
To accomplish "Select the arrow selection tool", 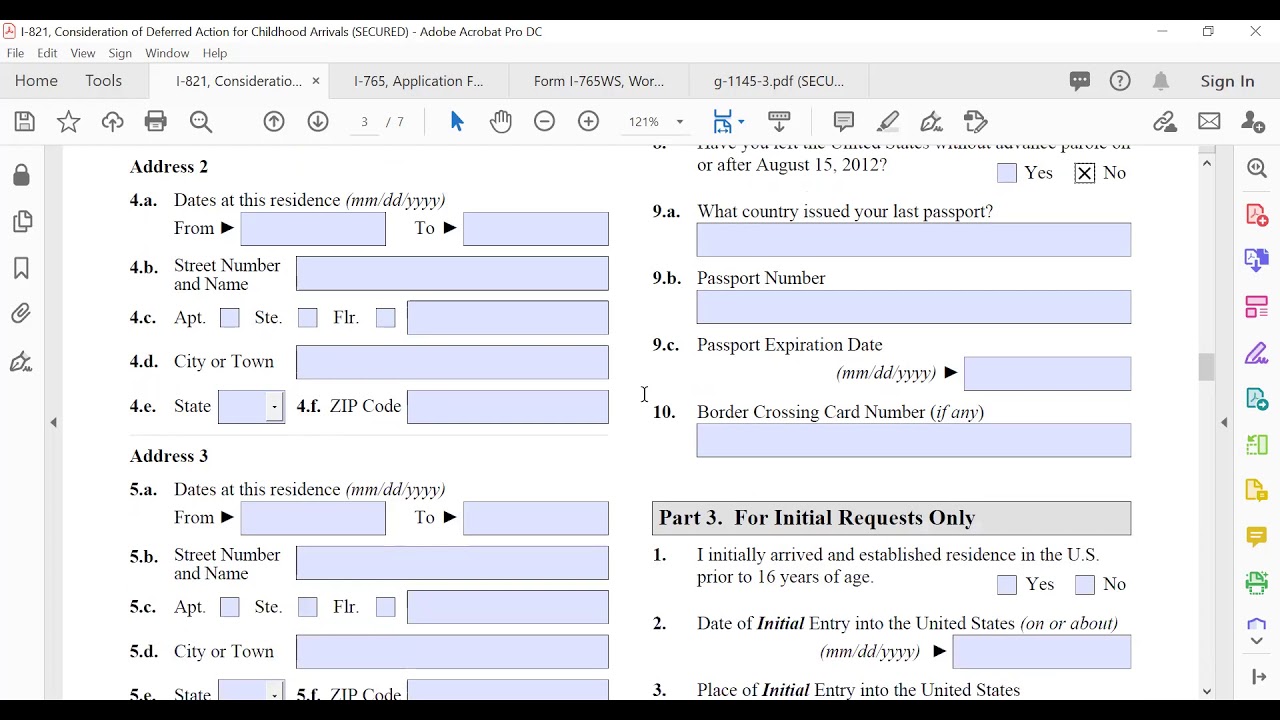I will 457,122.
